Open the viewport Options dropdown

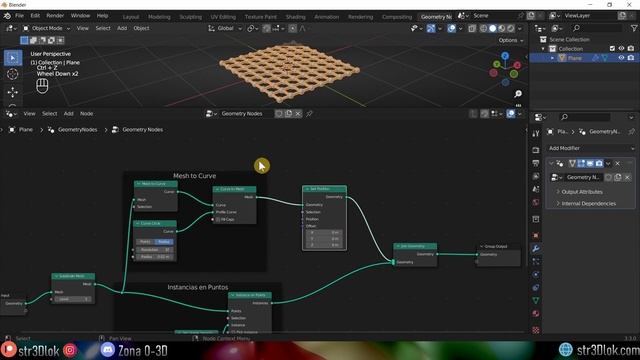(x=511, y=40)
